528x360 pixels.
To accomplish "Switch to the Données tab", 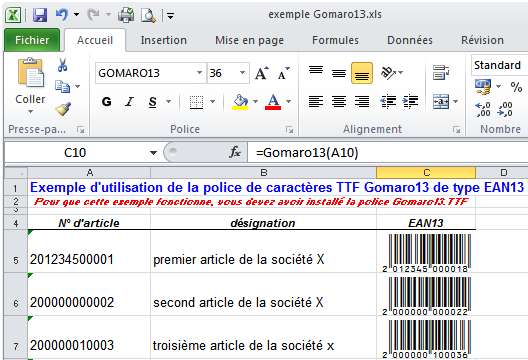I will point(410,40).
